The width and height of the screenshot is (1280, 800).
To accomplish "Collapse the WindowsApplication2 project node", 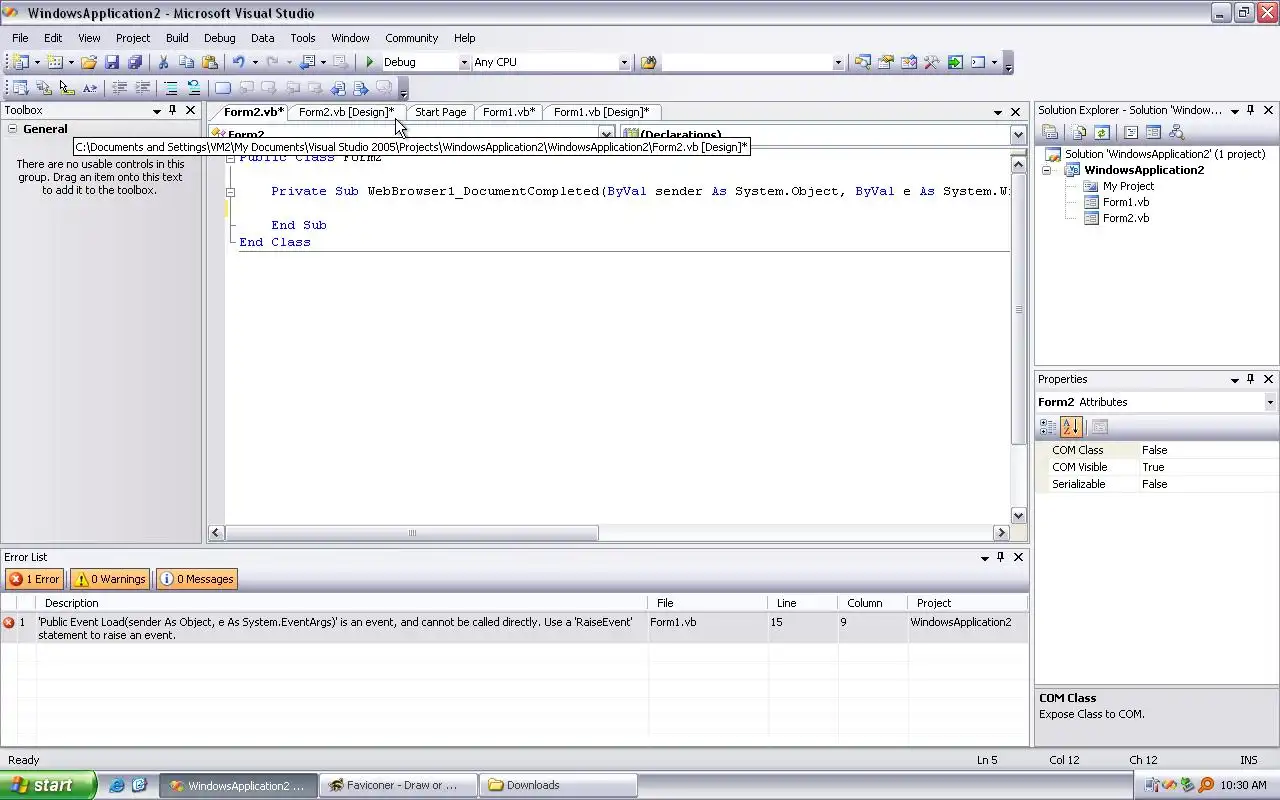I will [x=1047, y=170].
